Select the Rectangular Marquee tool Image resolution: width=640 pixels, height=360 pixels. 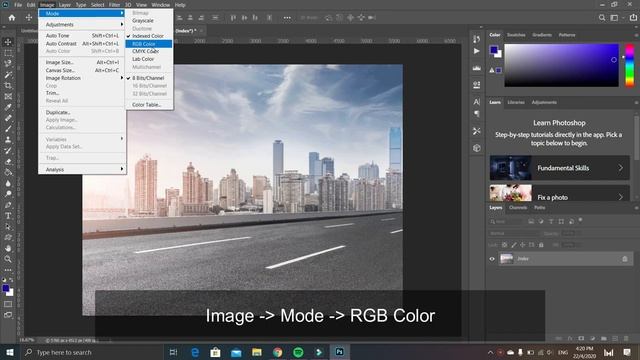(8, 53)
